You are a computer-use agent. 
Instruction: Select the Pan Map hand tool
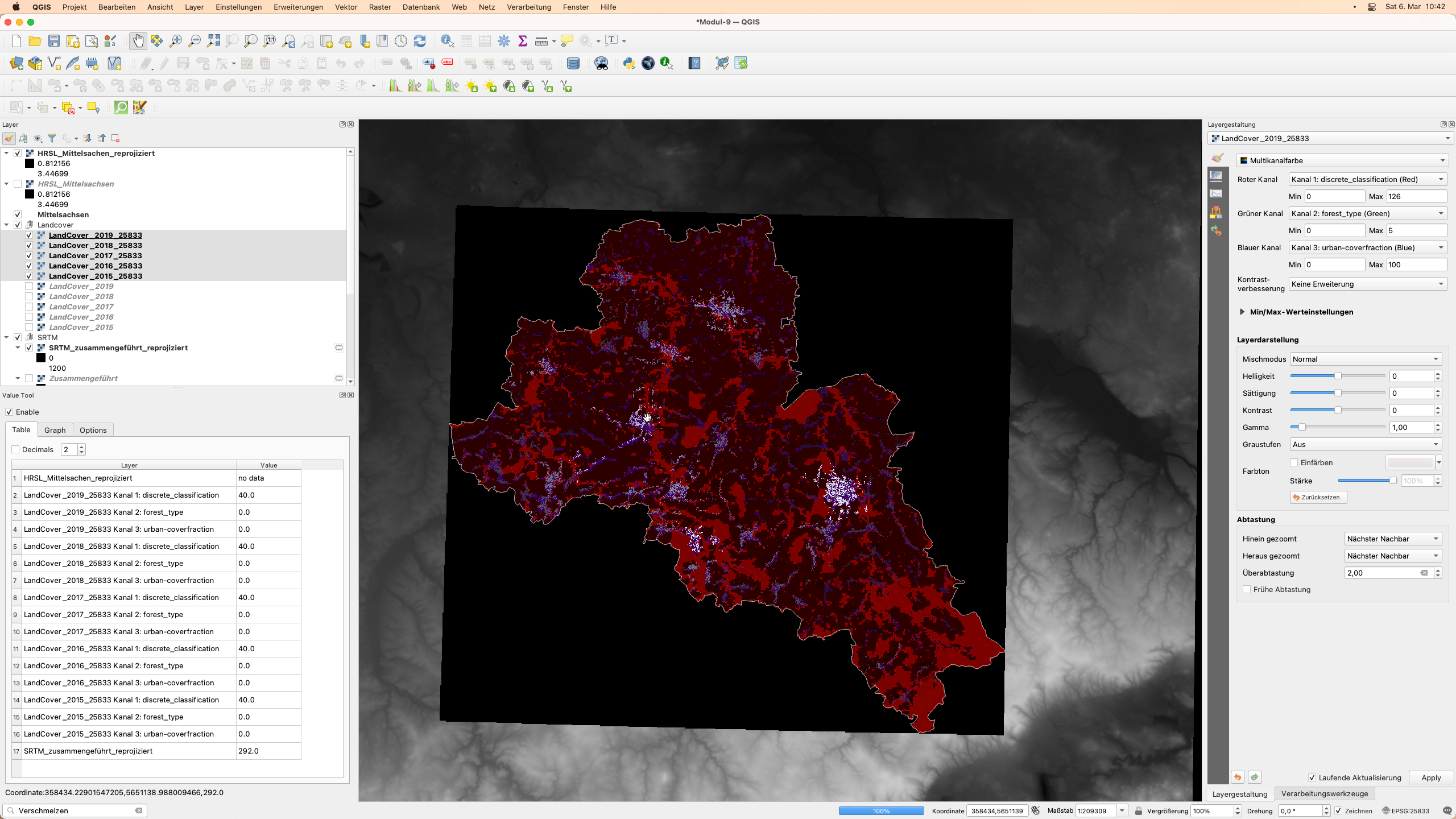pyautogui.click(x=138, y=41)
